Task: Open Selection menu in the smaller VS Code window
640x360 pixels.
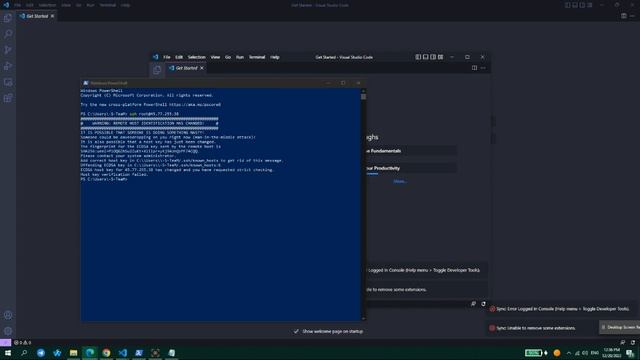Action: tap(196, 57)
